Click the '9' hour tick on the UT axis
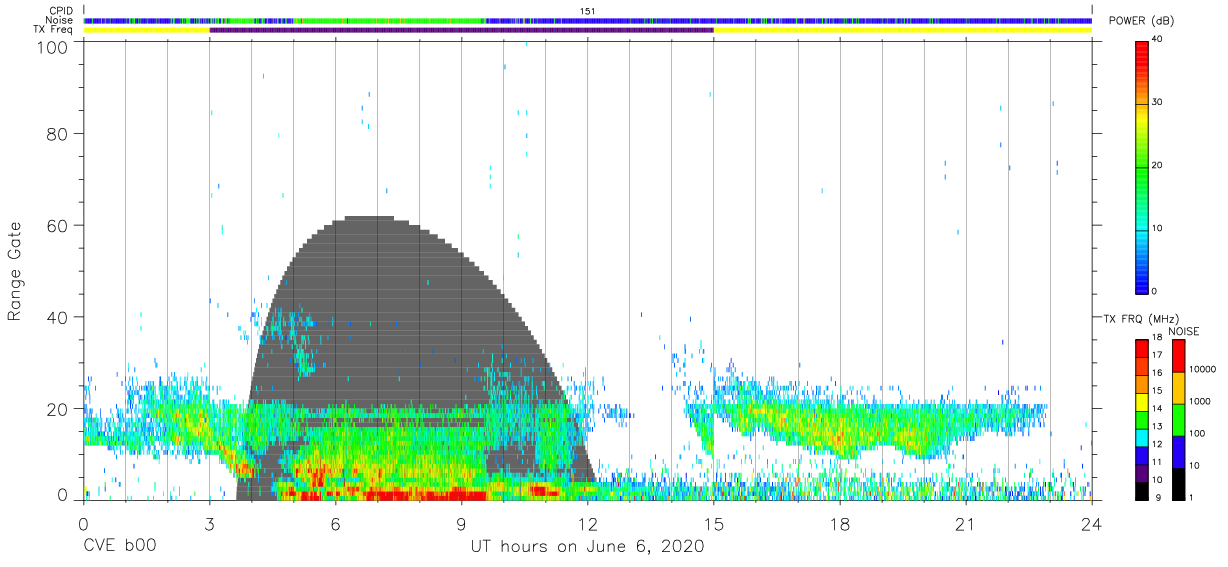This screenshot has width=1228, height=567. click(x=461, y=524)
